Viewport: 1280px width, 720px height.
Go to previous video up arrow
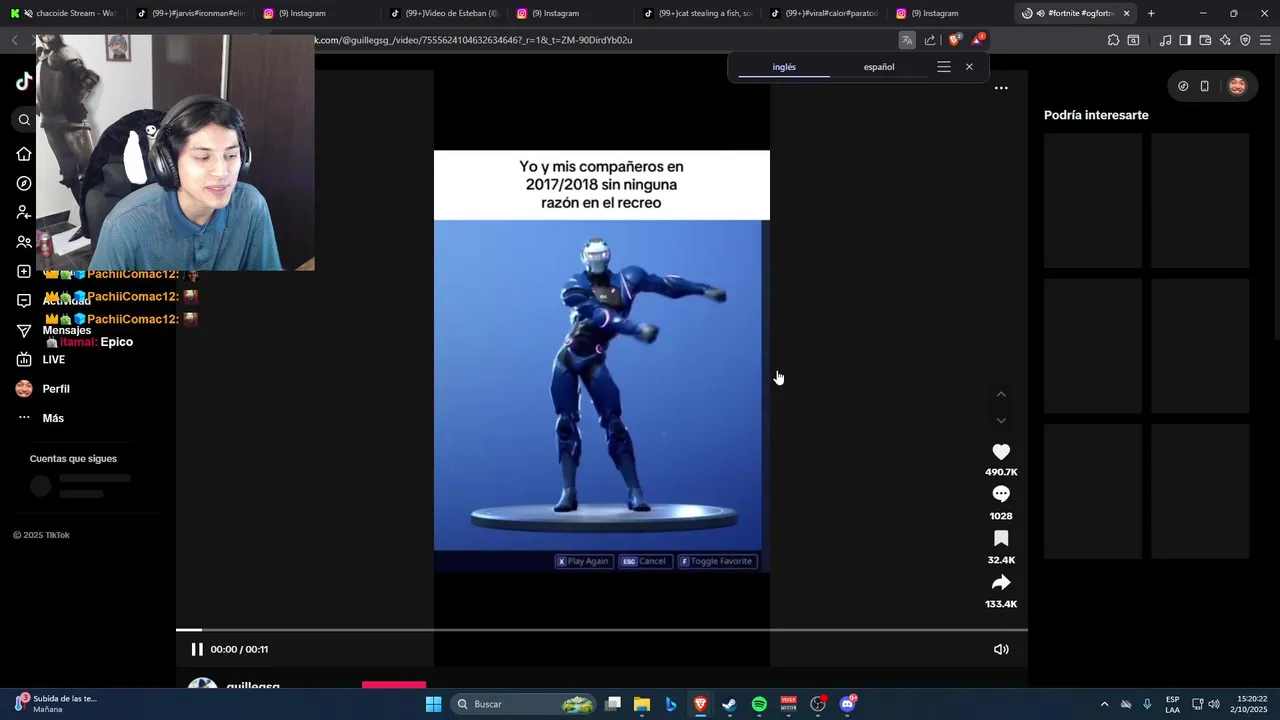(x=1001, y=394)
